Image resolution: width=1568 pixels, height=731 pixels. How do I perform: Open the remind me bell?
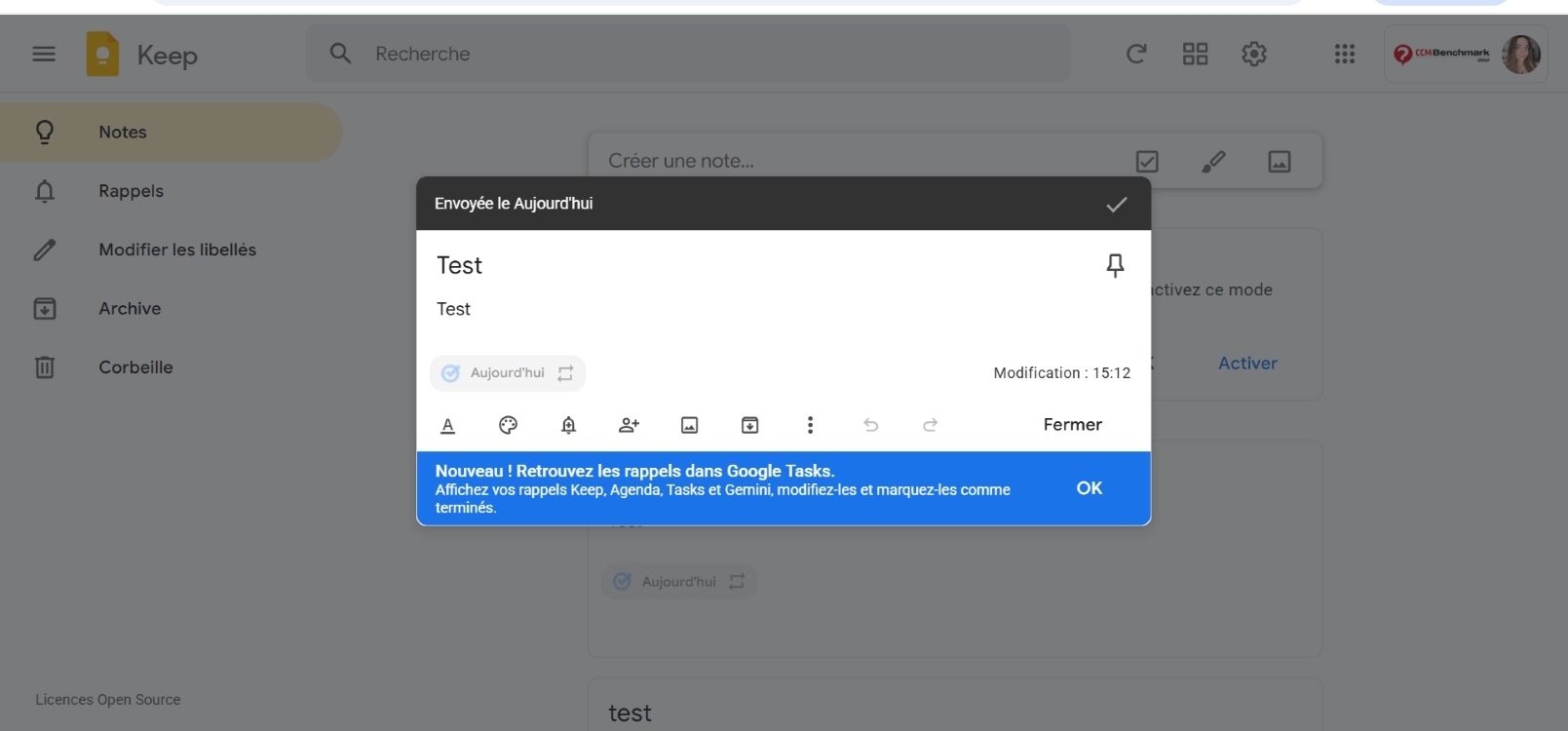point(569,425)
